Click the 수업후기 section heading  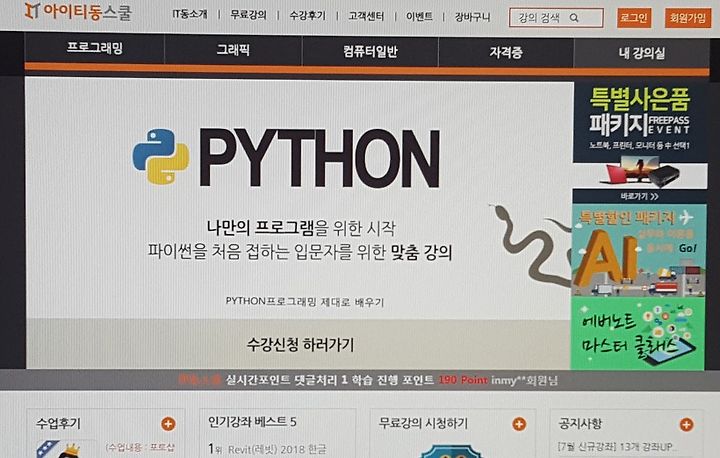pos(58,423)
